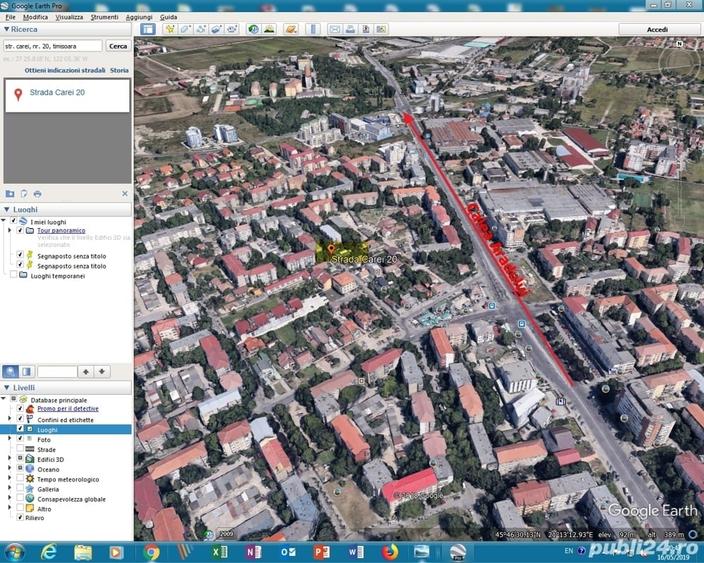Image resolution: width=704 pixels, height=563 pixels.
Task: Click Ottieni indicazioni stradali link
Action: (x=65, y=70)
